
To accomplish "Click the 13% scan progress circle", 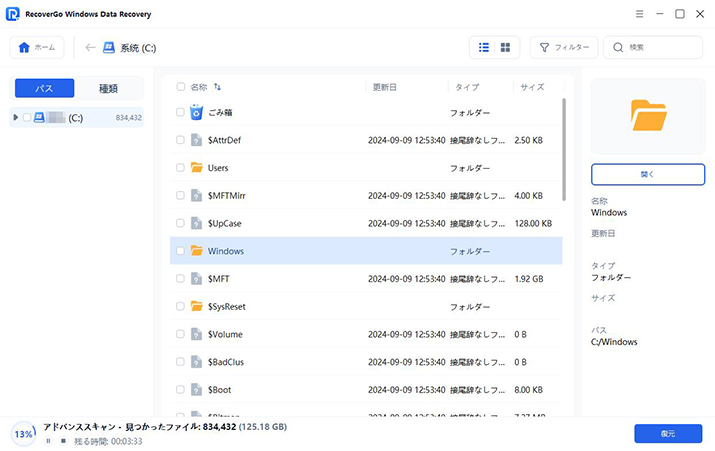I will point(23,434).
